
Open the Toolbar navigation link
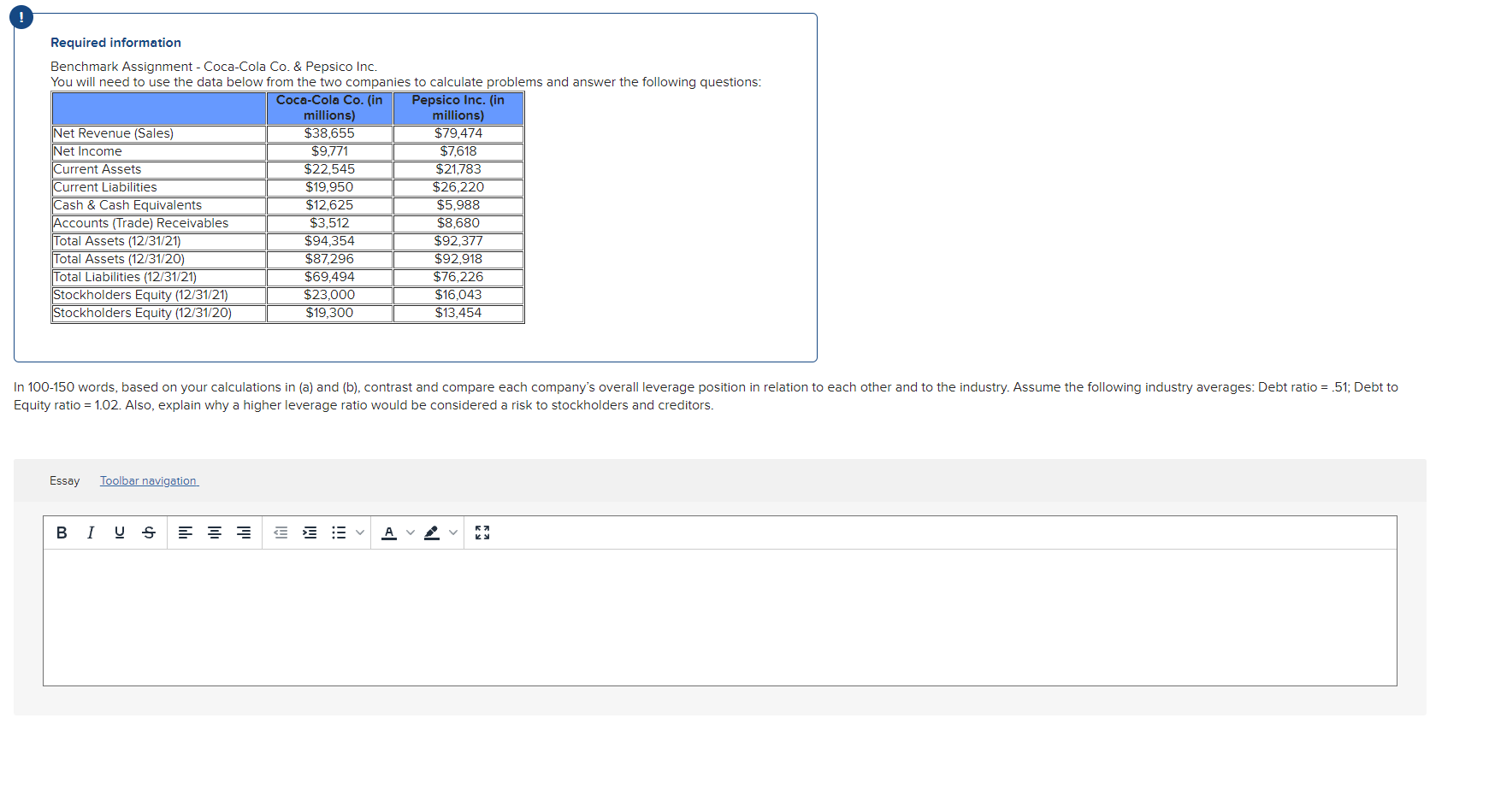148,480
